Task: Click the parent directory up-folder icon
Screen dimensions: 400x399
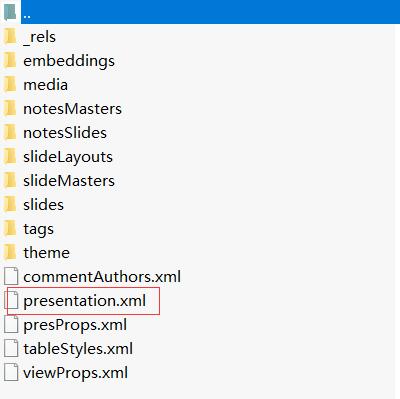Action: [x=10, y=13]
